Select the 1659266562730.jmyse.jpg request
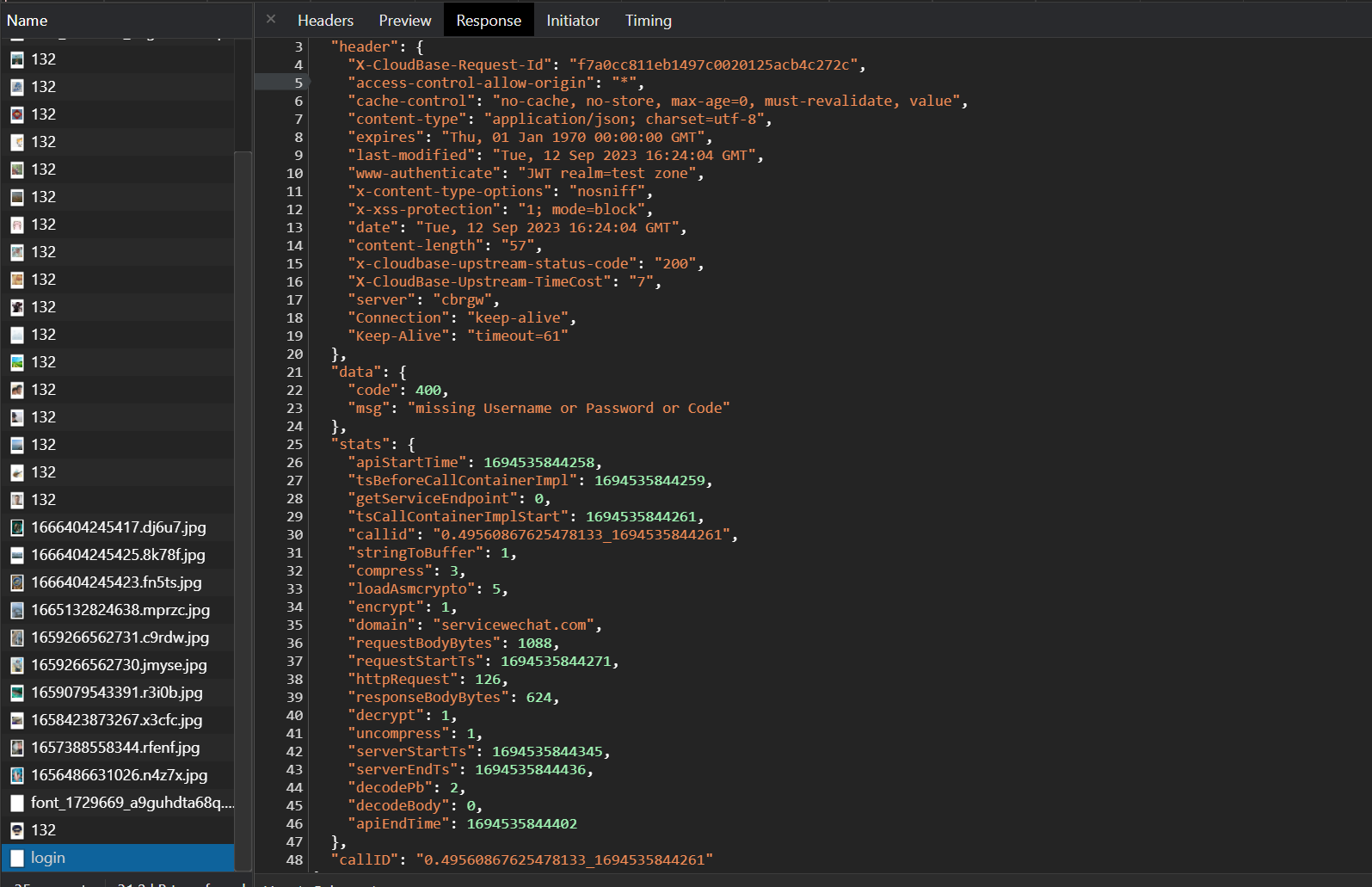Image resolution: width=1372 pixels, height=887 pixels. (x=118, y=665)
